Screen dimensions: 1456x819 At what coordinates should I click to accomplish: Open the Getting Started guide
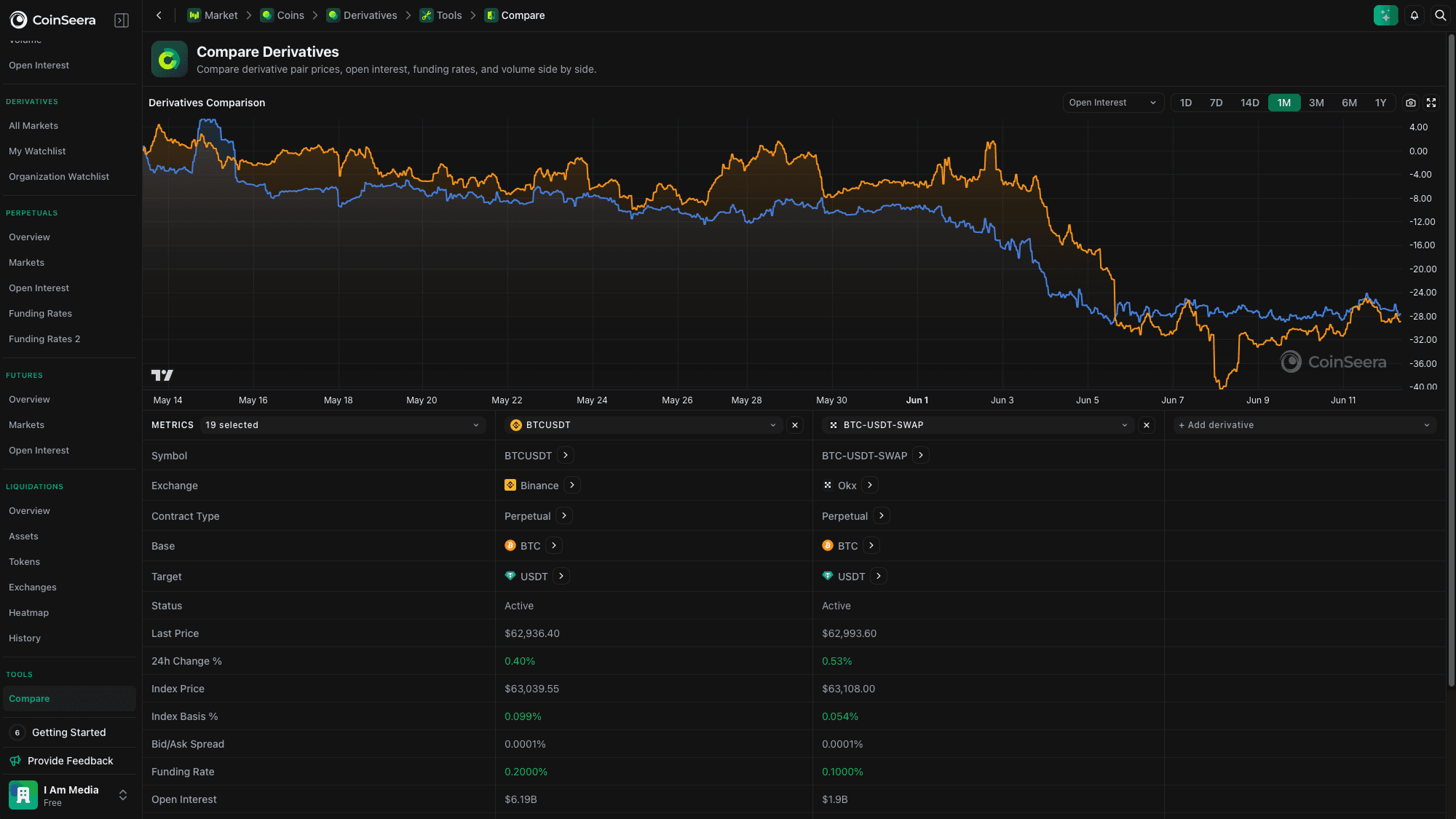[69, 732]
